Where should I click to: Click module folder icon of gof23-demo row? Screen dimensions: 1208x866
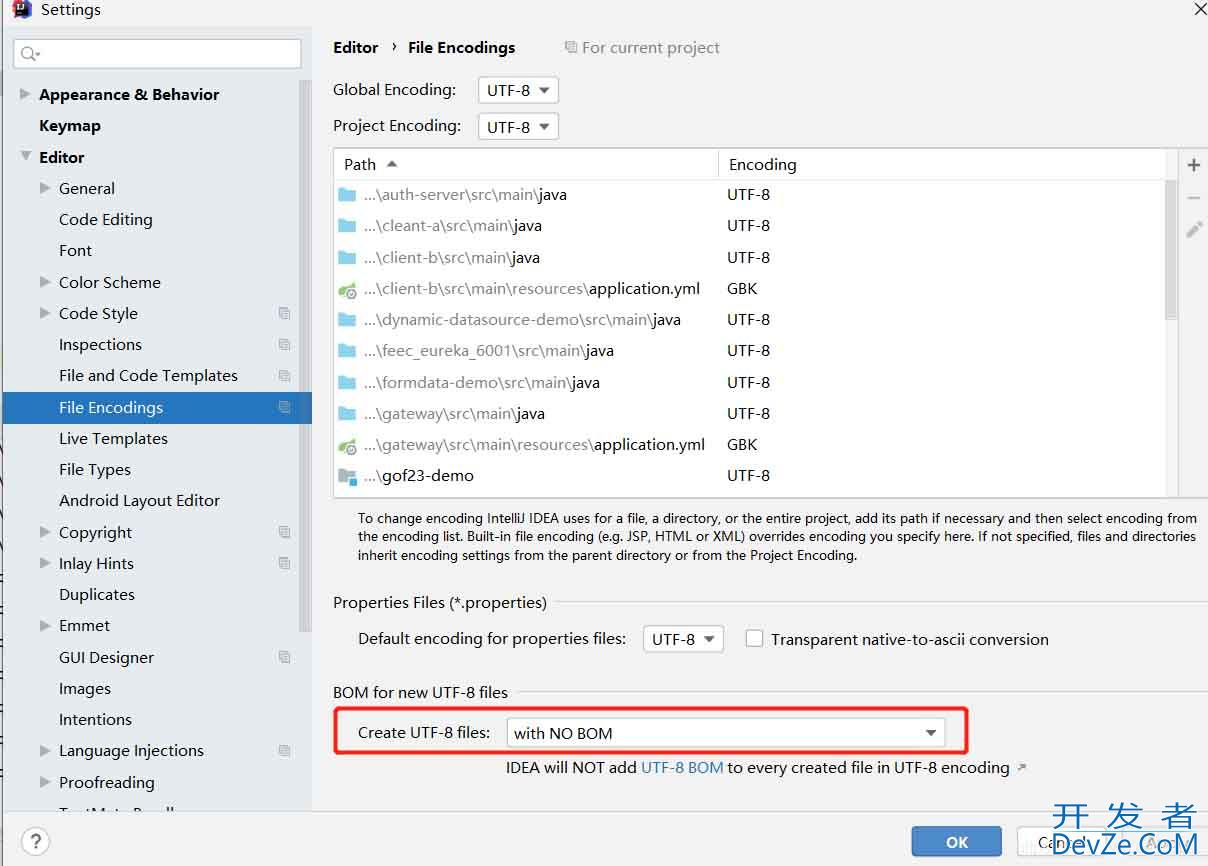click(347, 476)
